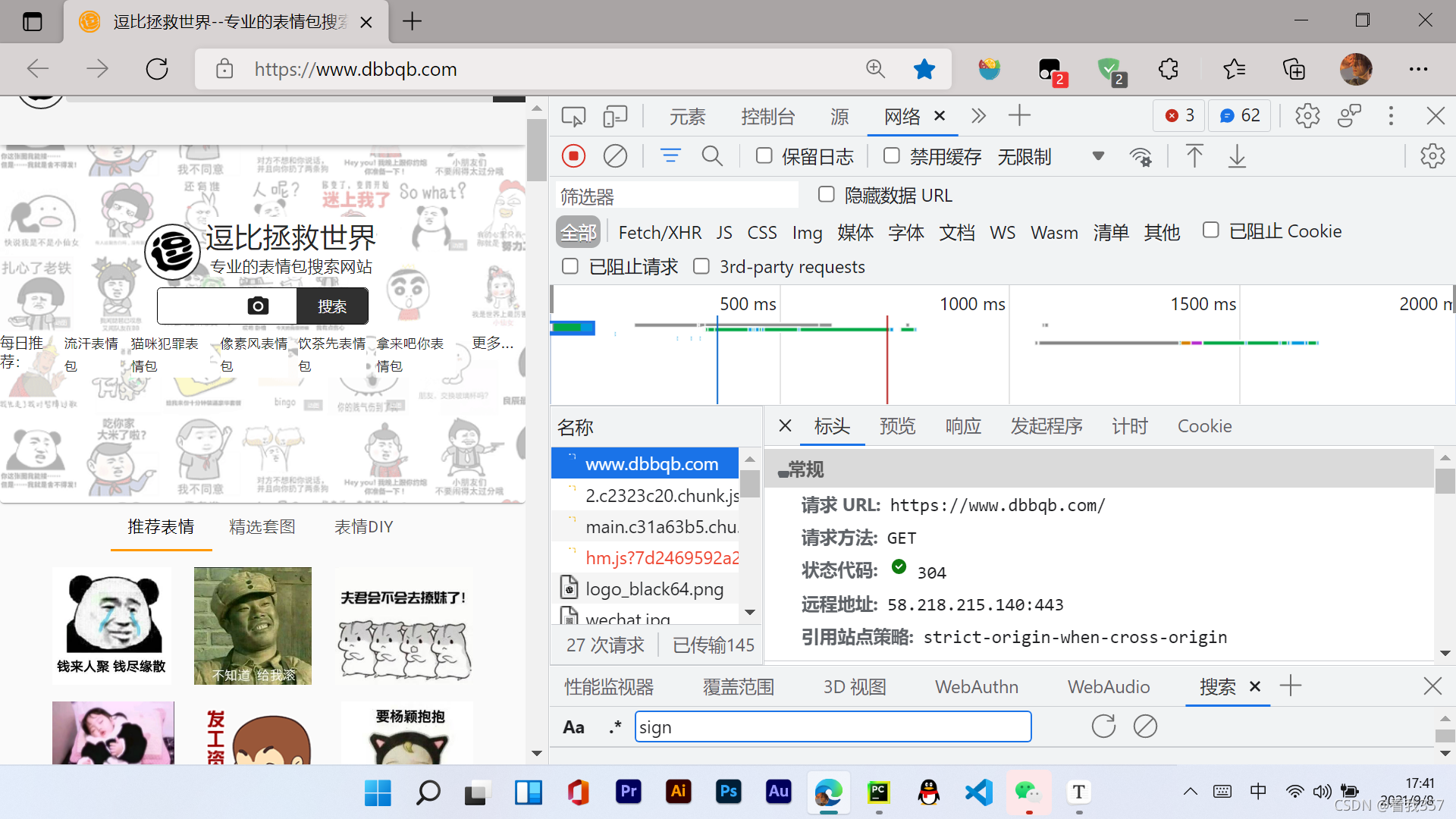
Task: Click the 搜索 button on the webpage
Action: pyautogui.click(x=332, y=306)
